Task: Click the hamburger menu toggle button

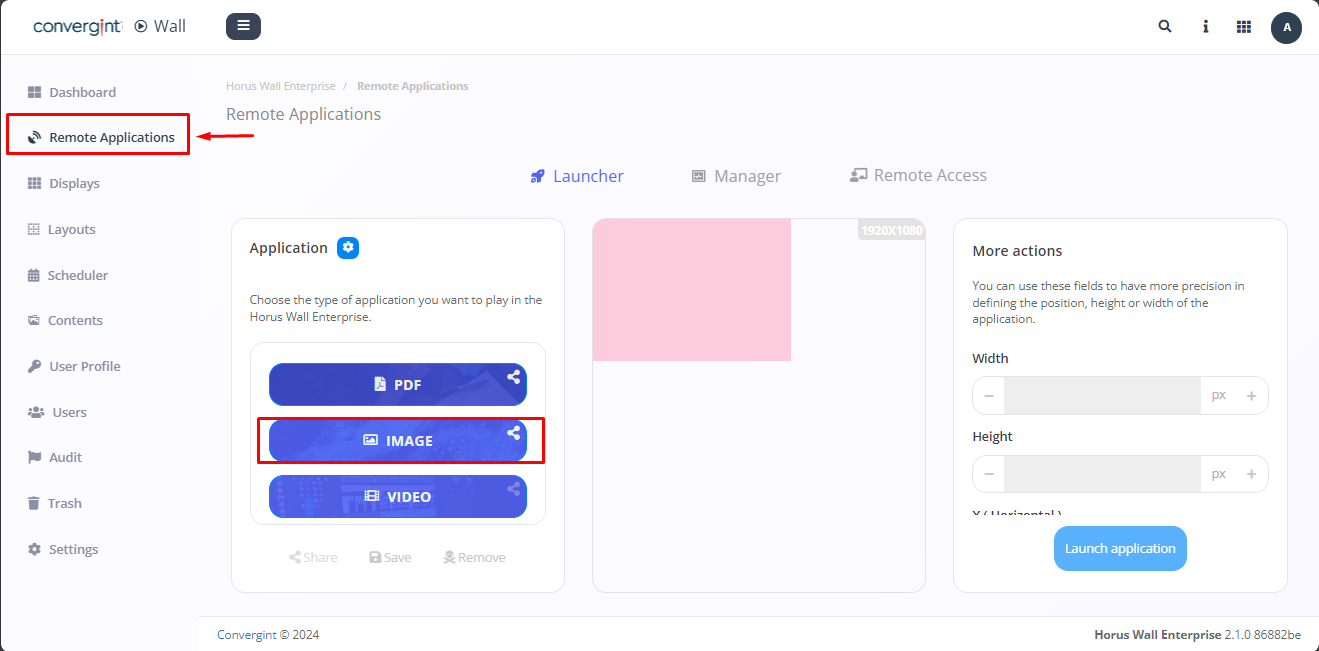Action: [243, 27]
